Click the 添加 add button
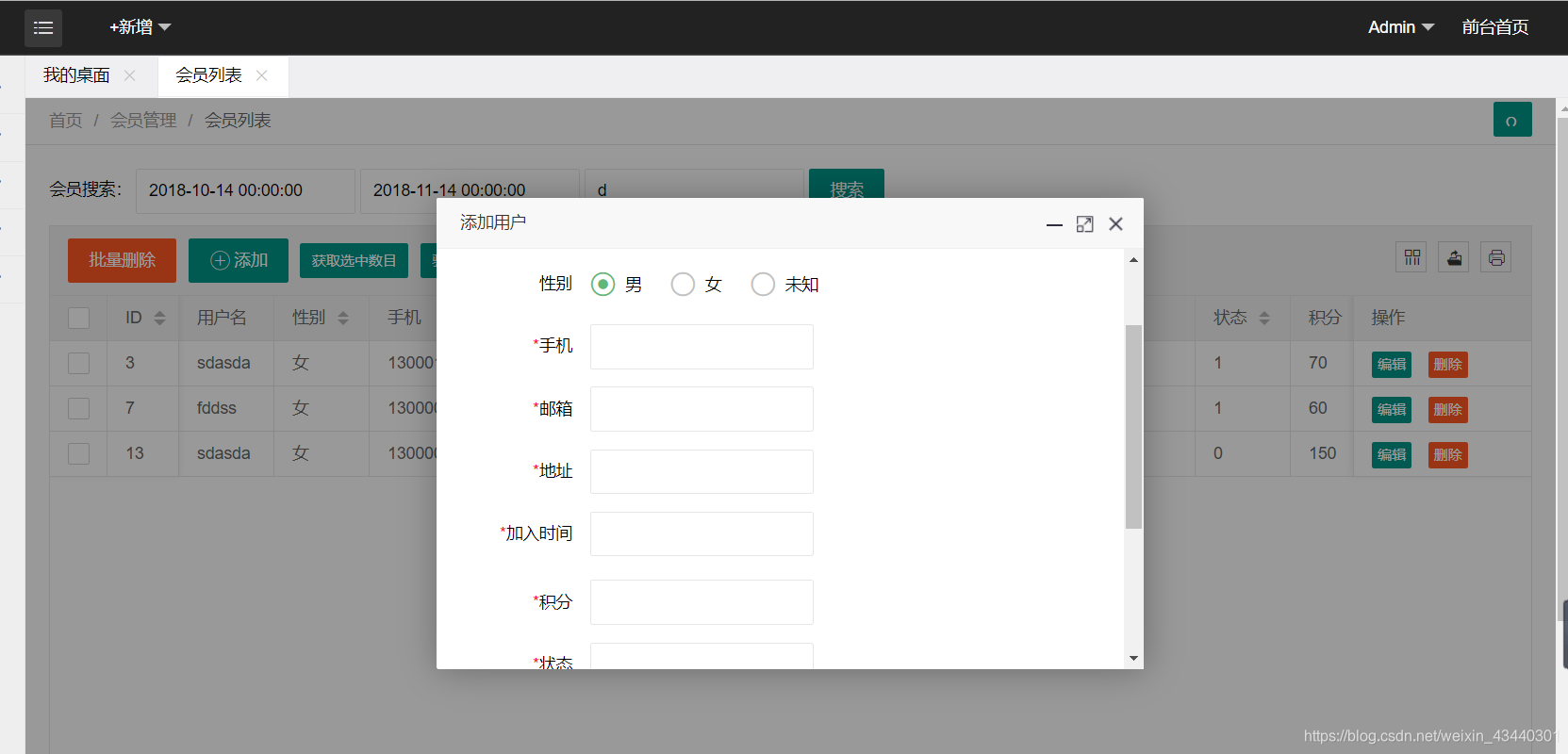The height and width of the screenshot is (754, 1568). [x=239, y=260]
